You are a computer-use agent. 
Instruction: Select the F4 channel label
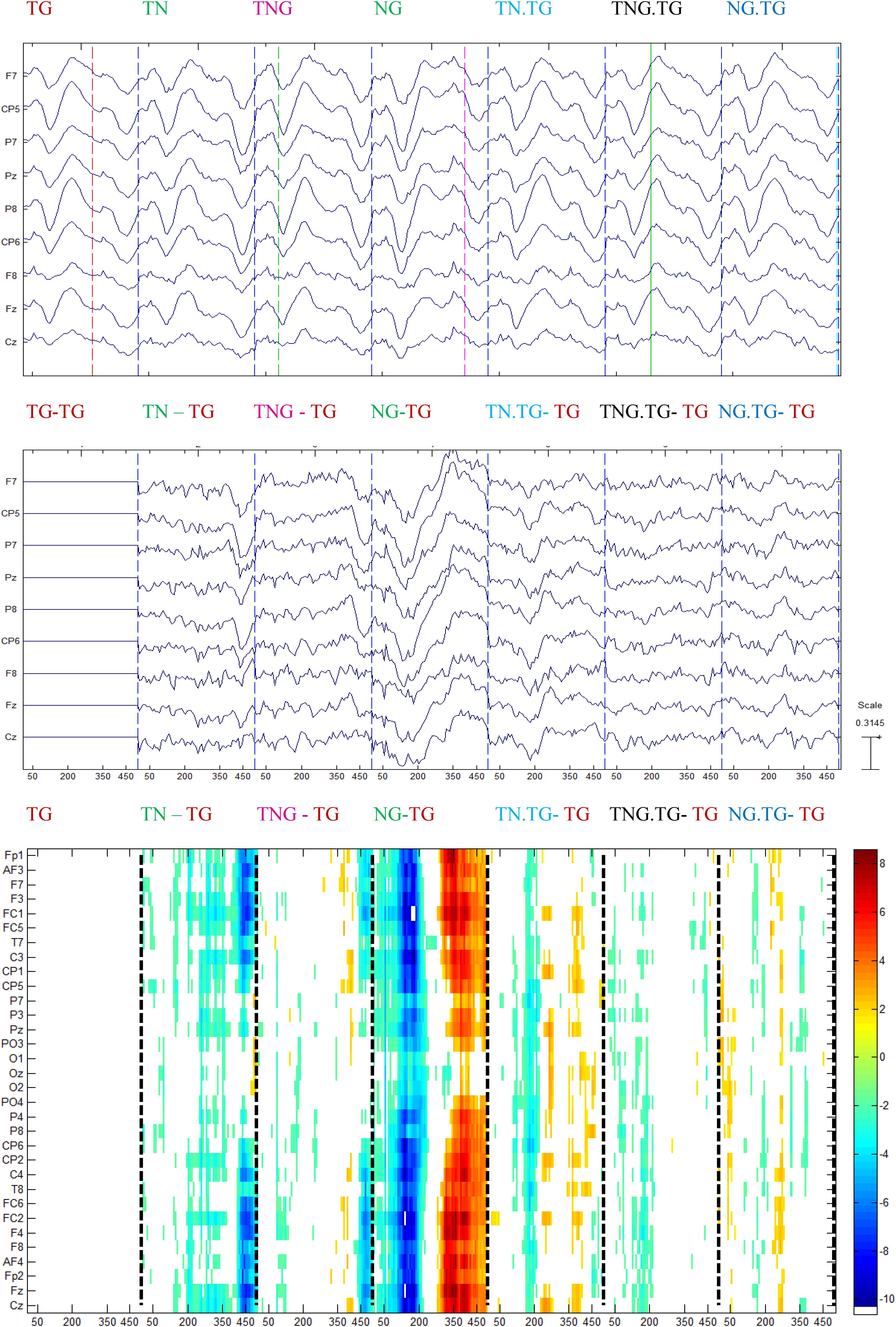17,1233
